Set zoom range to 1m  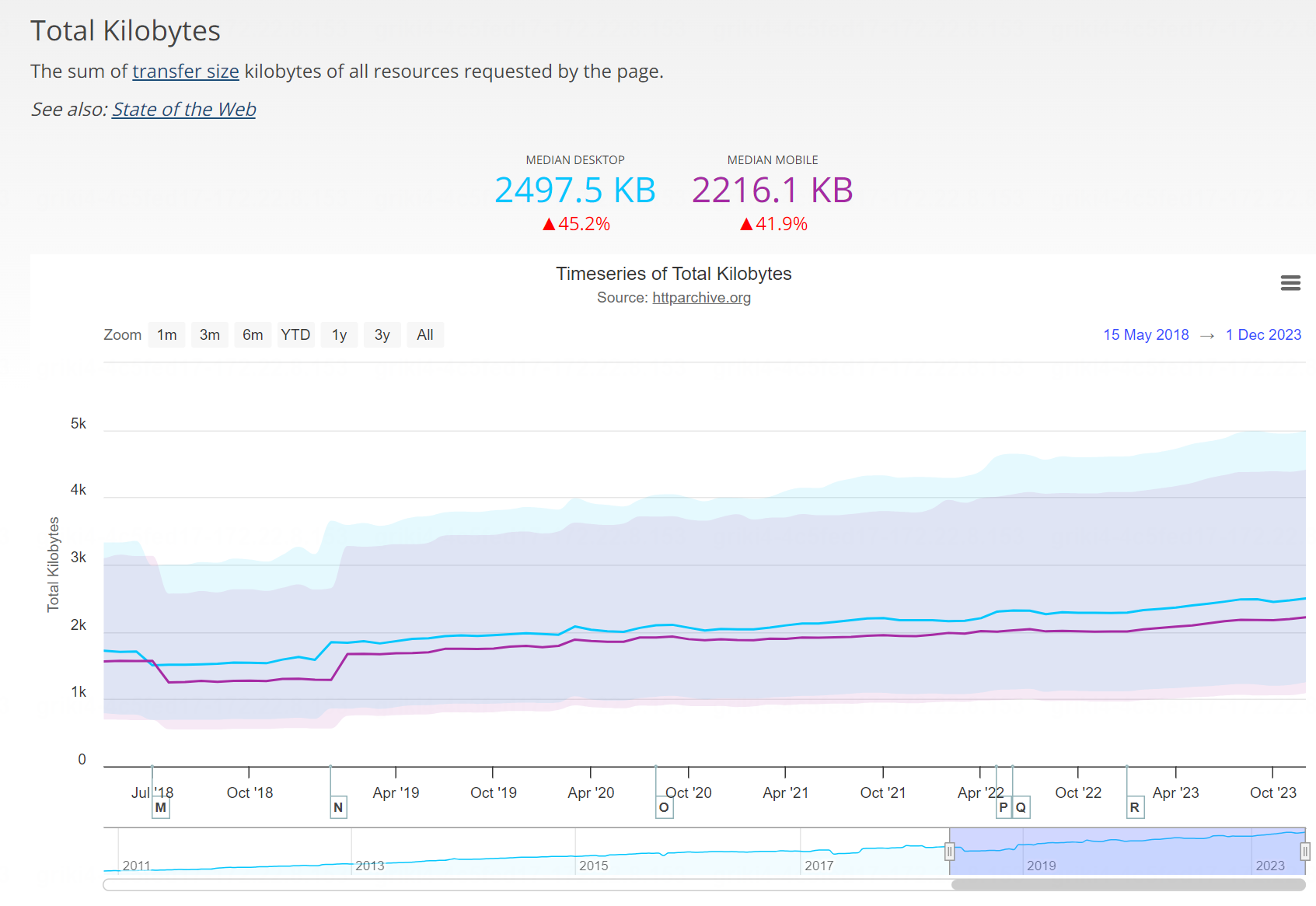pos(167,335)
